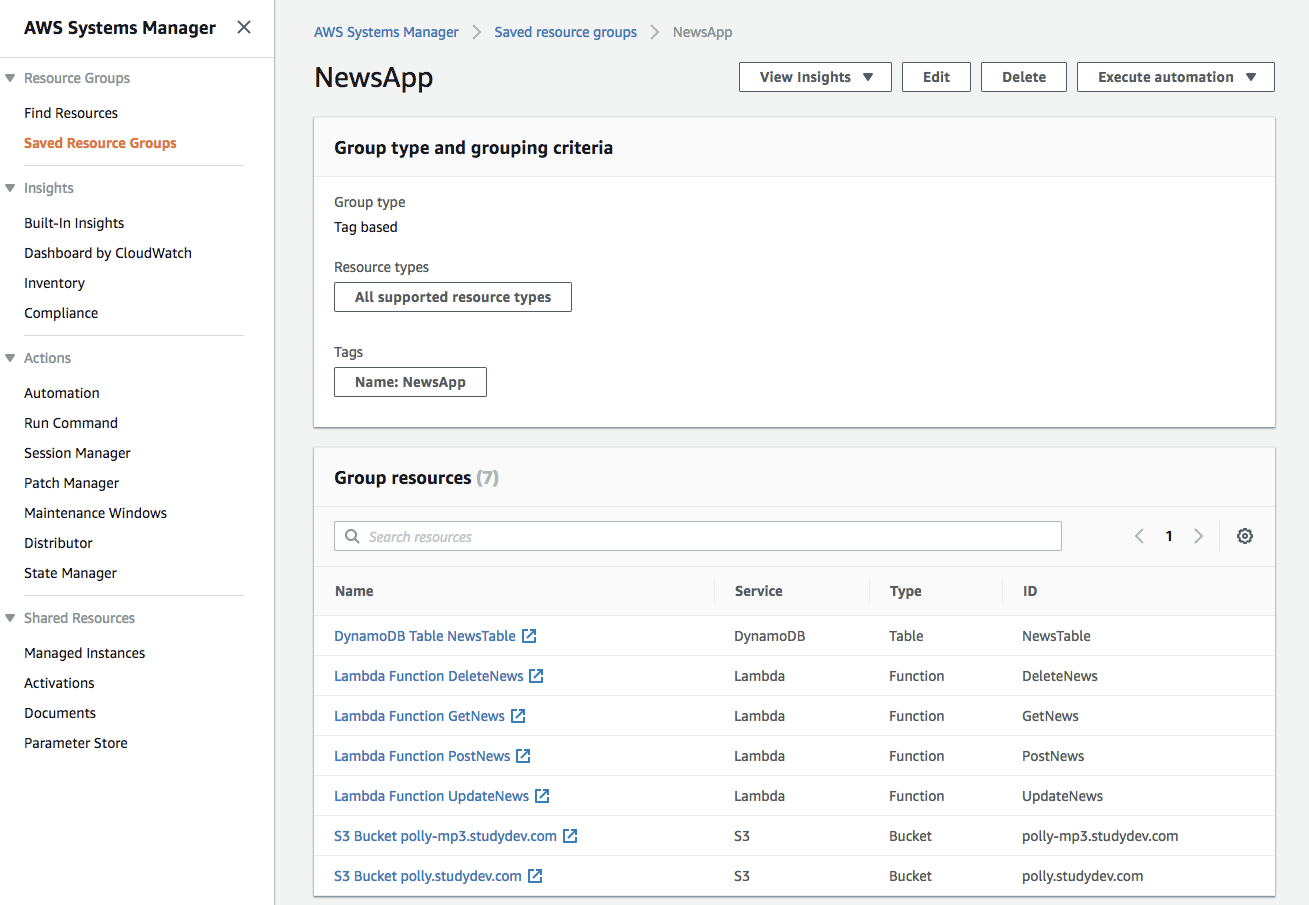Click the Tag based group type text
Screen dimensions: 1309x905
coord(366,227)
